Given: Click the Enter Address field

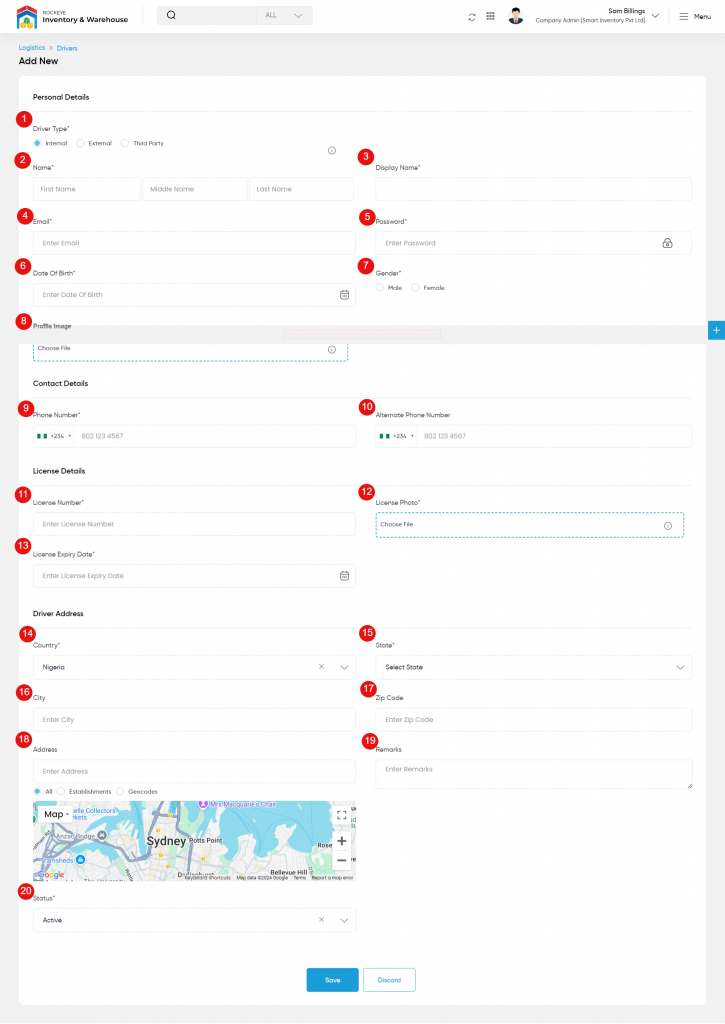Looking at the screenshot, I should (195, 771).
